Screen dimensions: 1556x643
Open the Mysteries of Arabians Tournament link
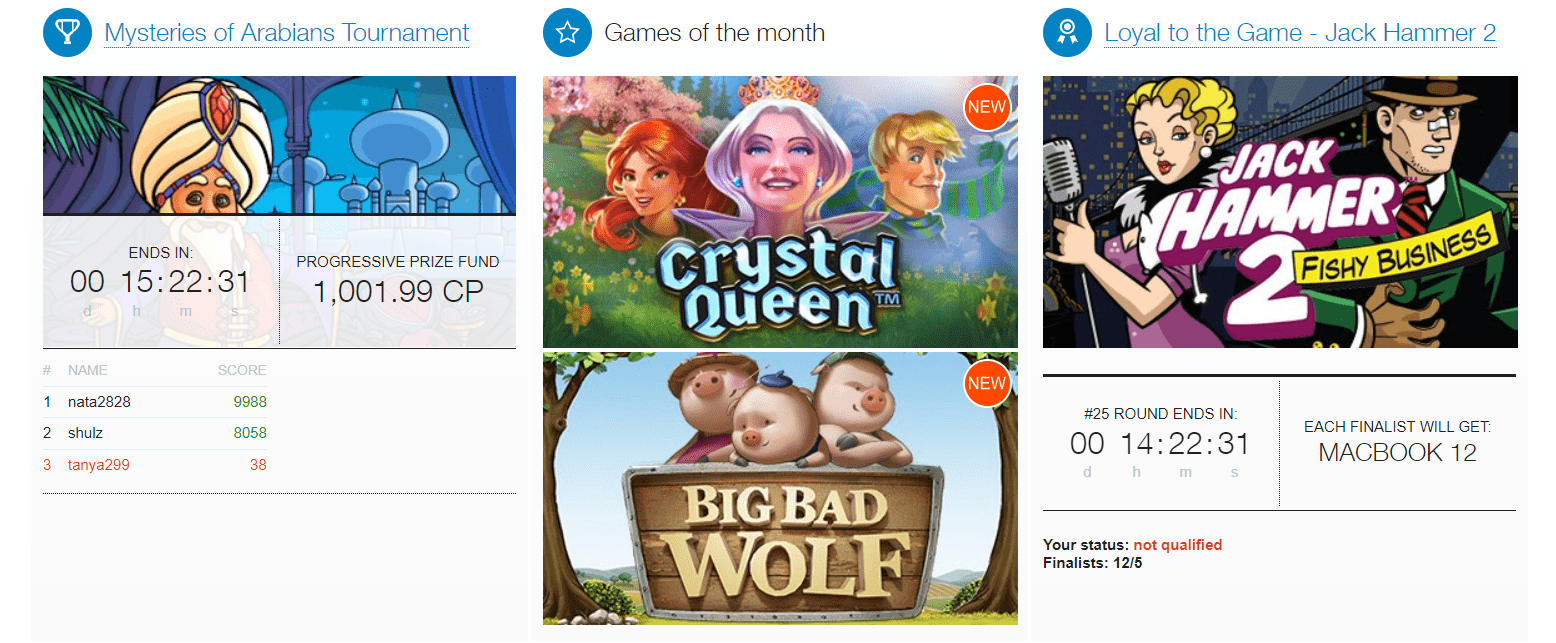(x=287, y=33)
